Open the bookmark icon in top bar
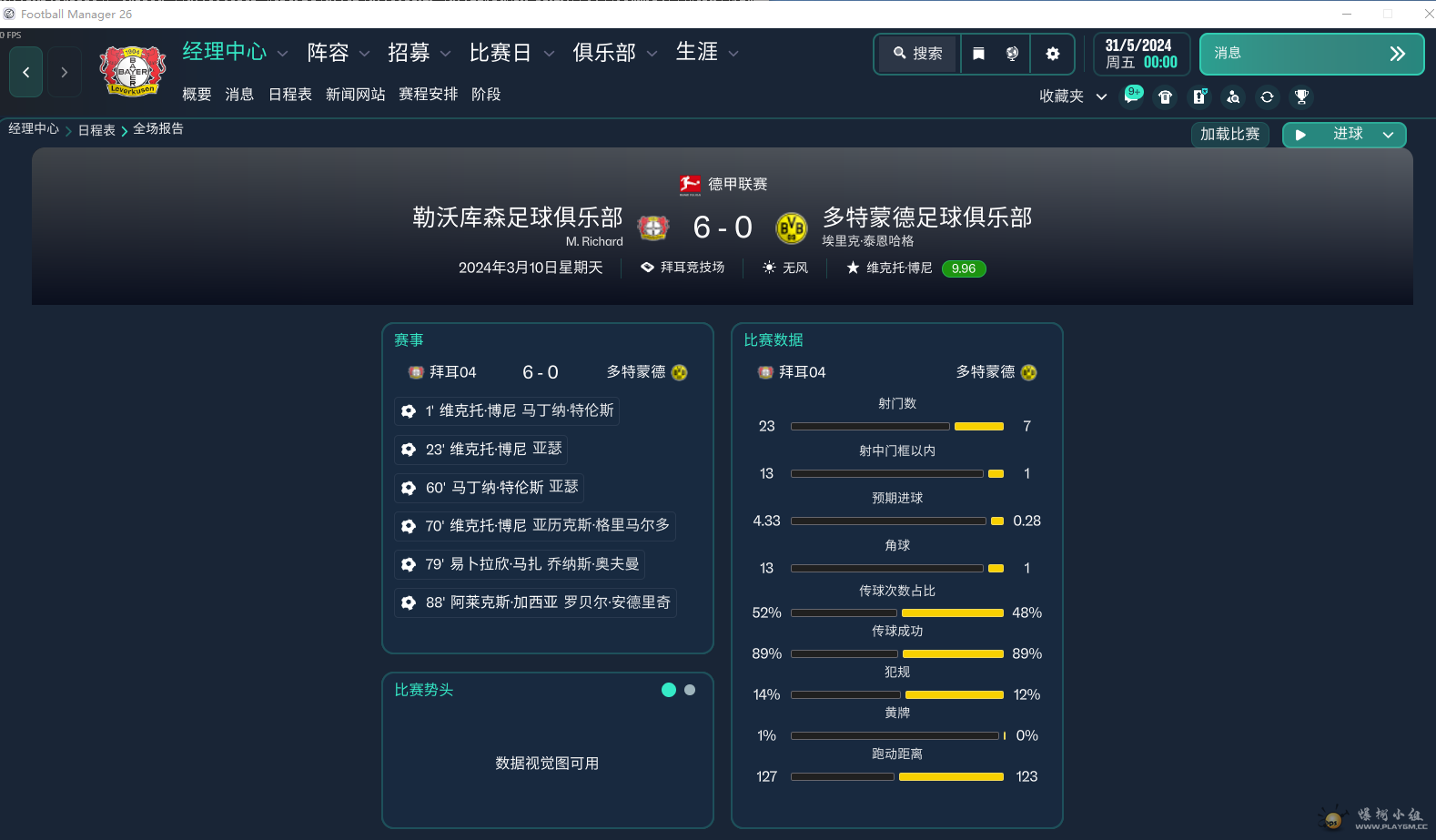 [978, 54]
